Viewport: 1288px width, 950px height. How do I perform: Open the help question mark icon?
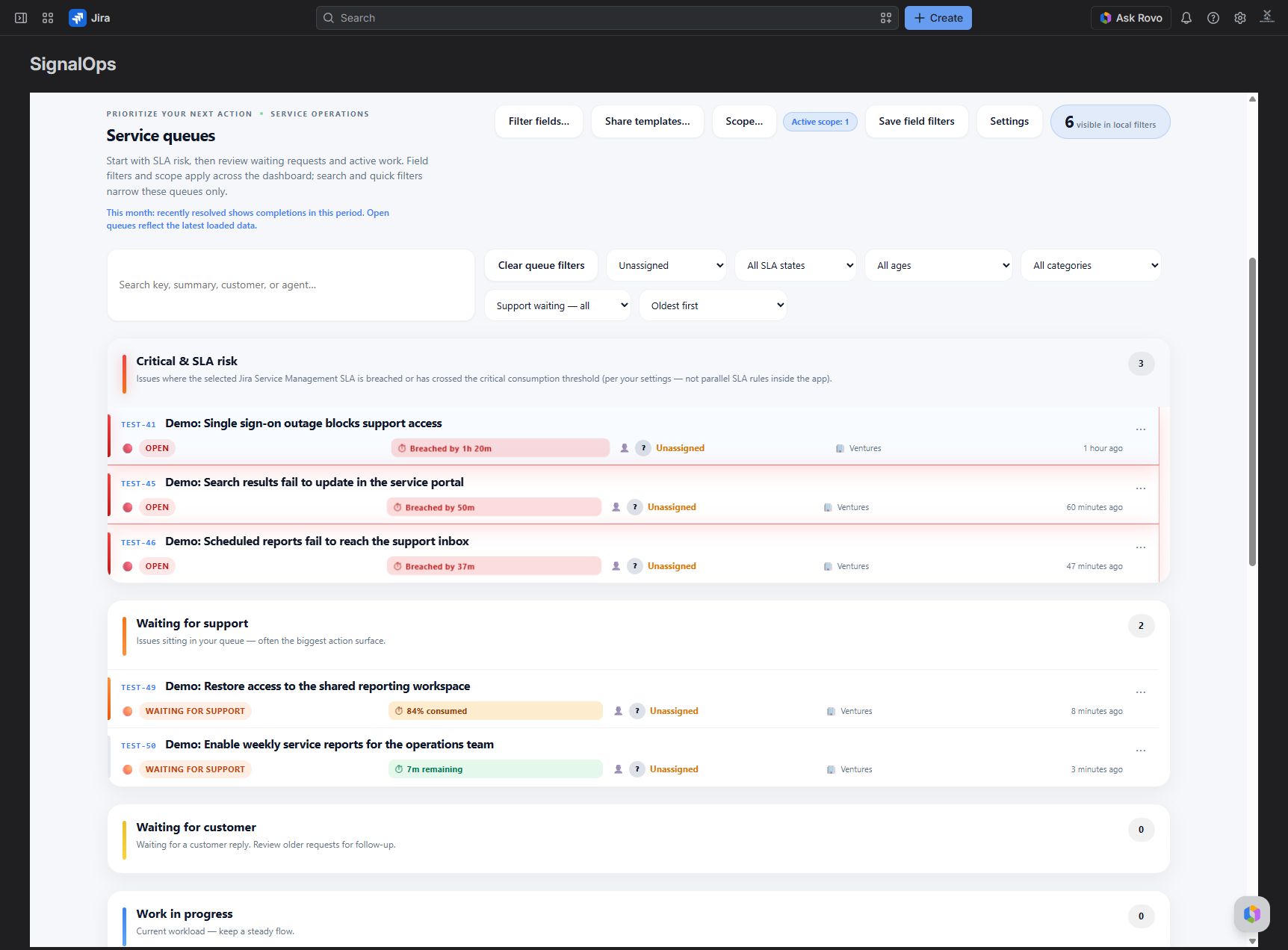point(1213,18)
